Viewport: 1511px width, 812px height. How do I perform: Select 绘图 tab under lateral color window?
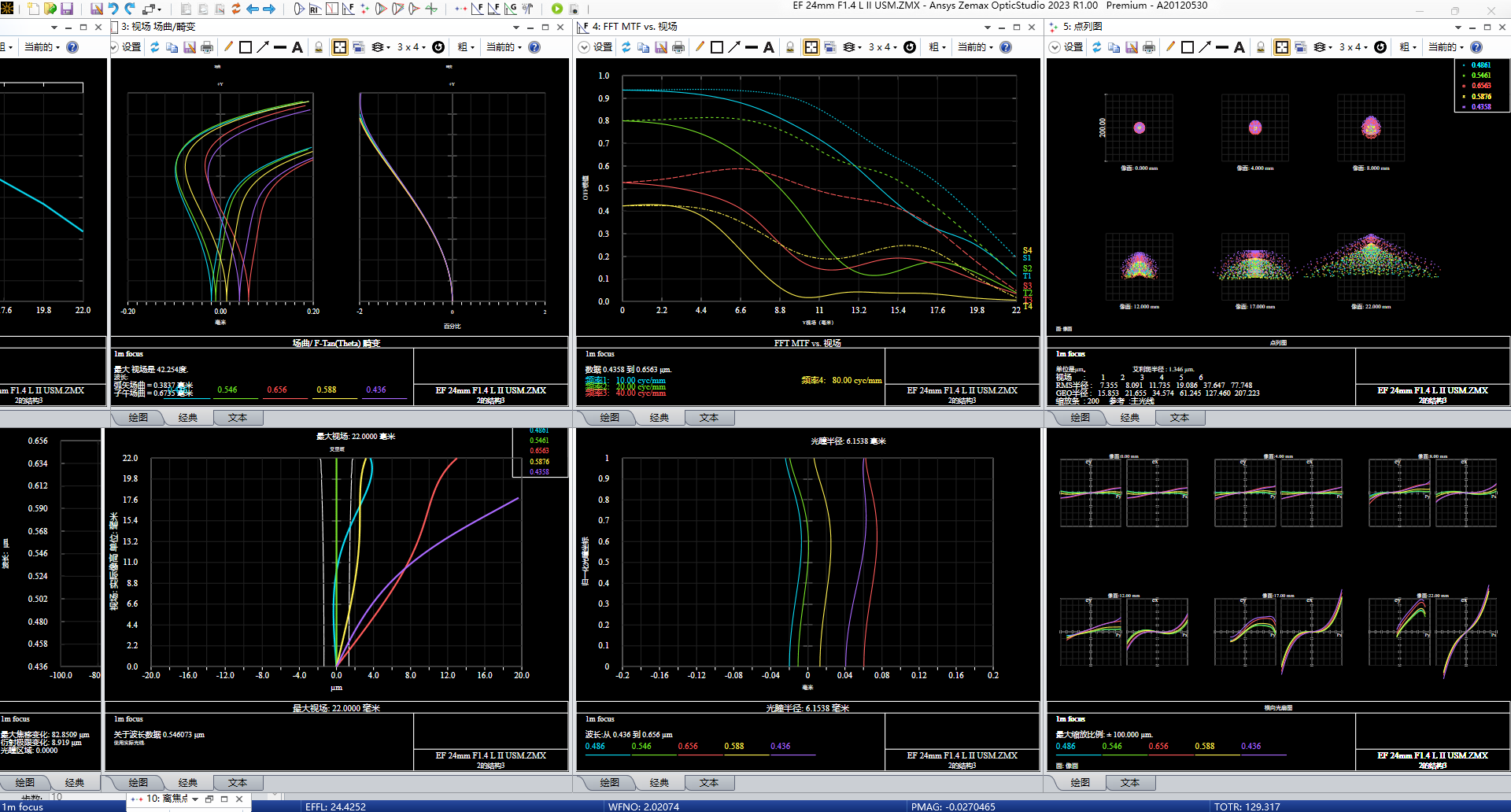tap(139, 783)
